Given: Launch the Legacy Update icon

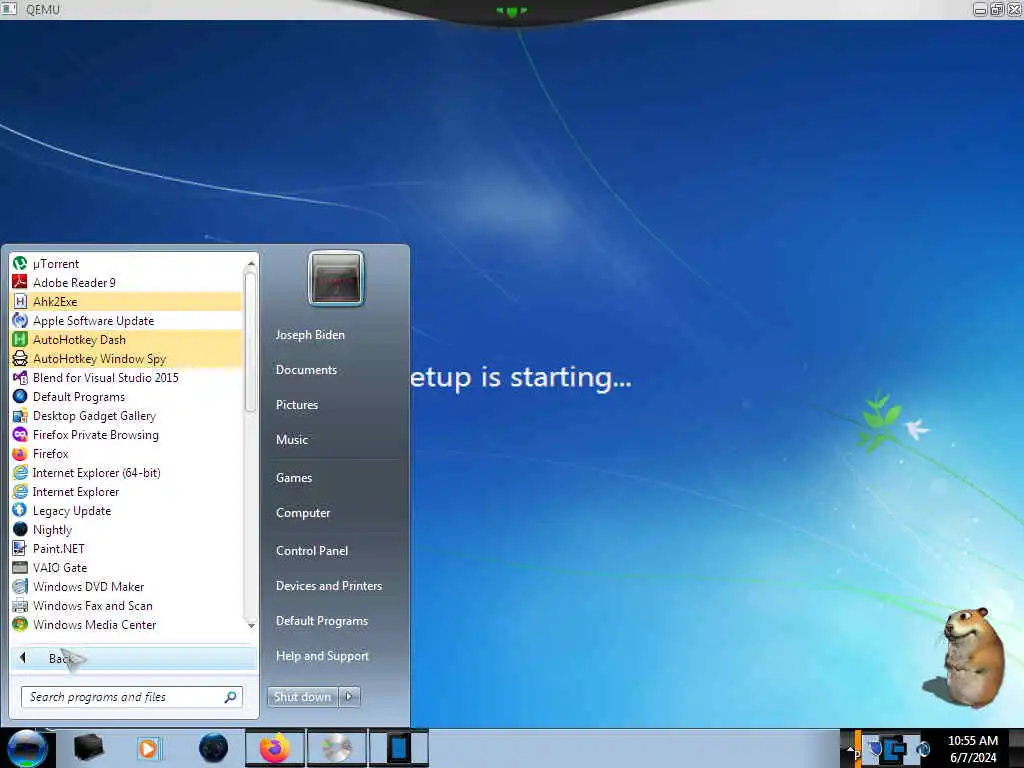Looking at the screenshot, I should pos(20,511).
